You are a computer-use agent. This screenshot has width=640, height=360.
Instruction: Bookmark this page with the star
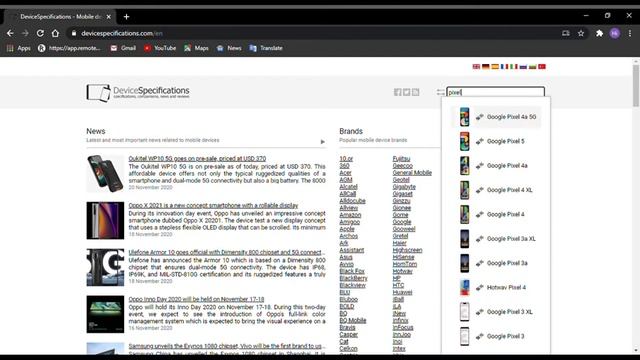[581, 33]
